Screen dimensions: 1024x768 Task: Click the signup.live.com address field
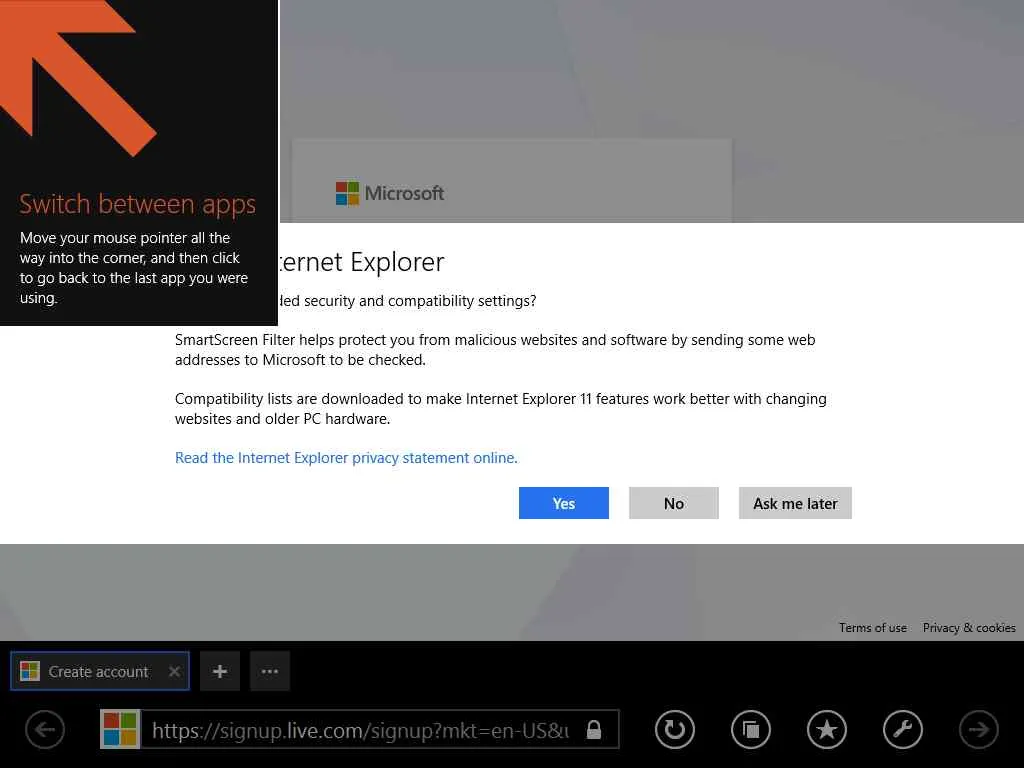361,729
